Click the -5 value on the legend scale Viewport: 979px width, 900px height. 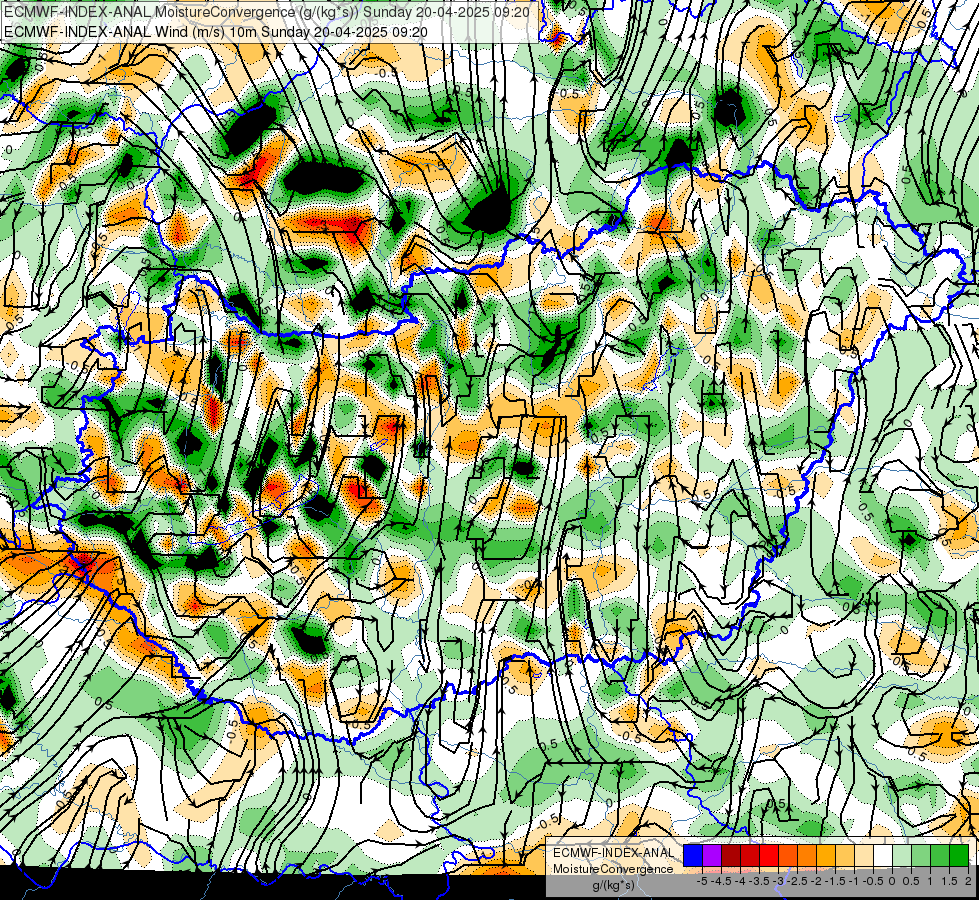click(702, 881)
